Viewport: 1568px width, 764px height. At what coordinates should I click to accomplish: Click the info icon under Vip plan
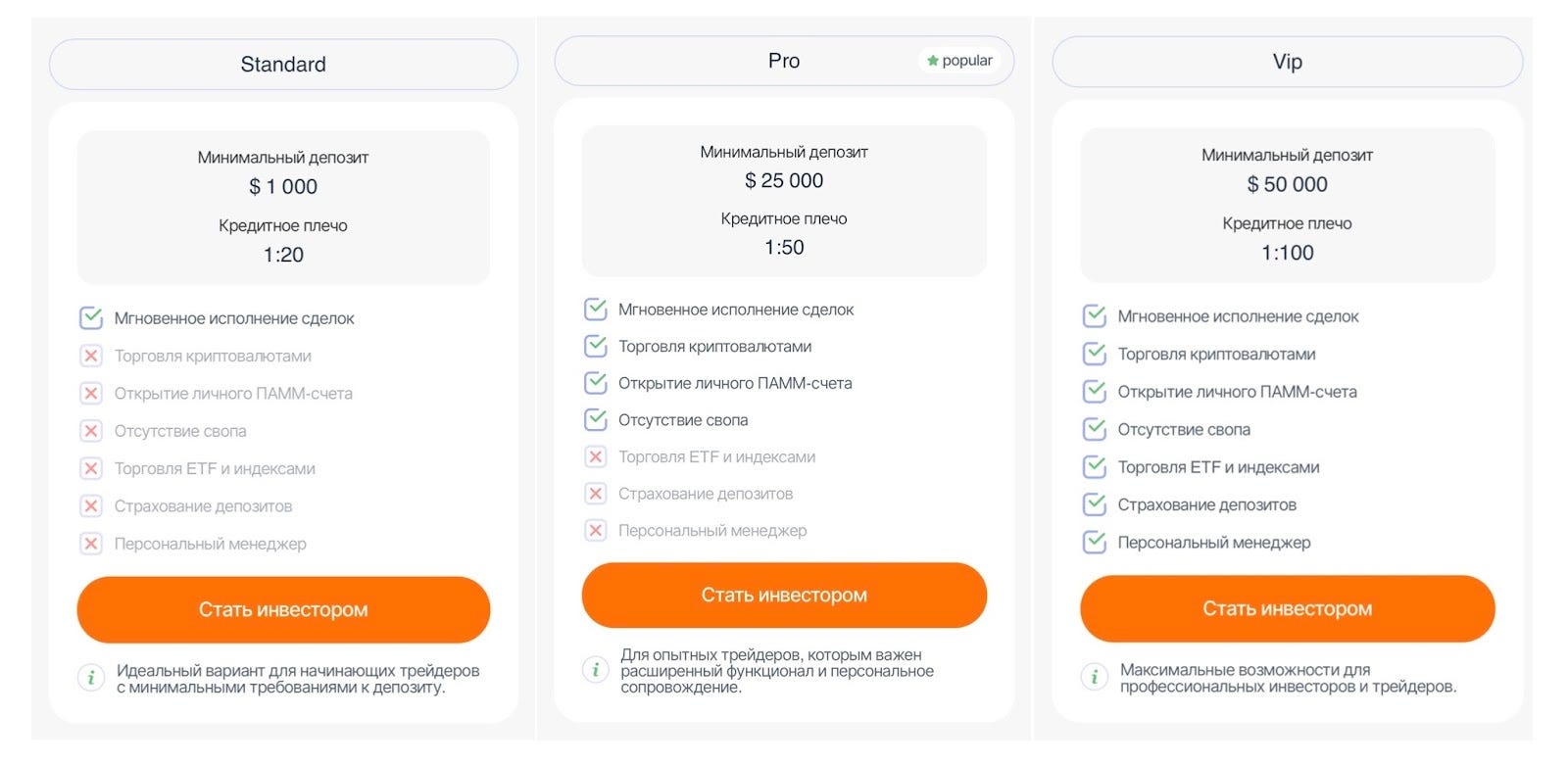coord(1094,677)
